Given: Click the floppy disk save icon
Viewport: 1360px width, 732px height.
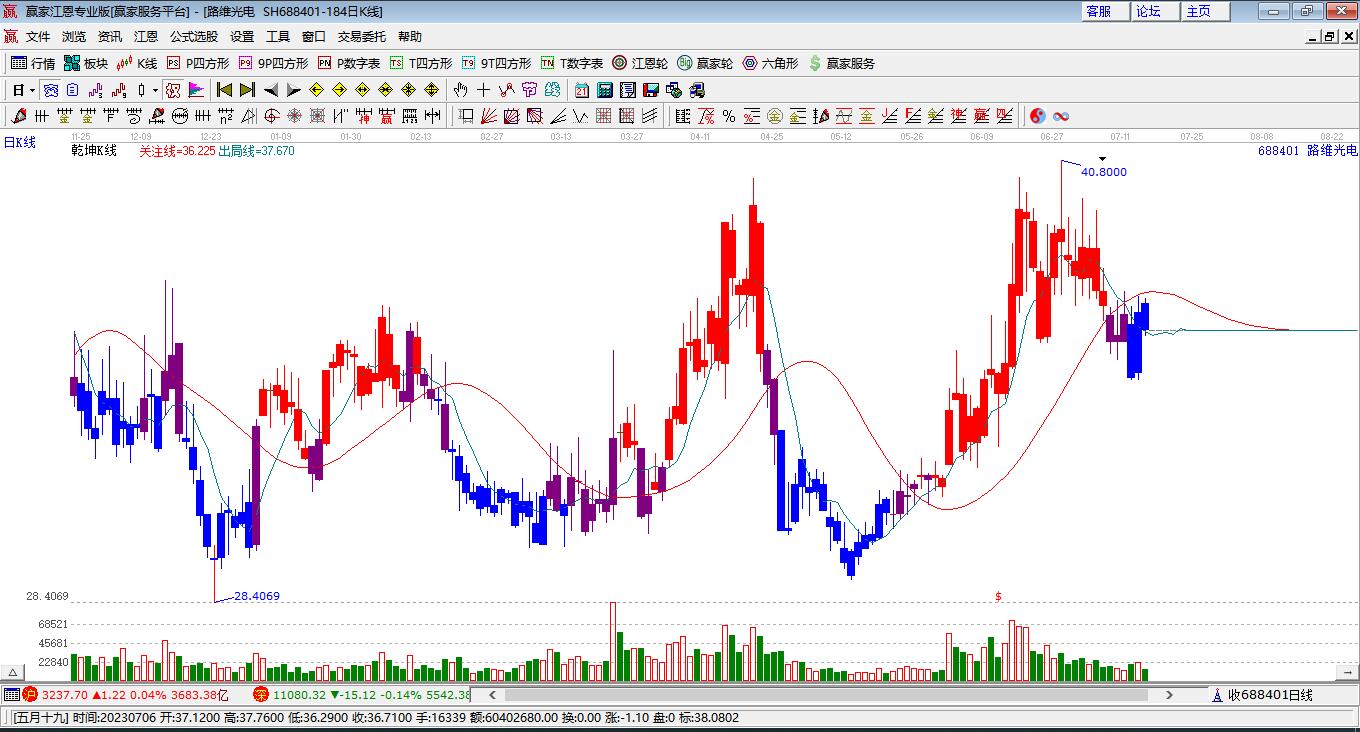Looking at the screenshot, I should click(651, 90).
